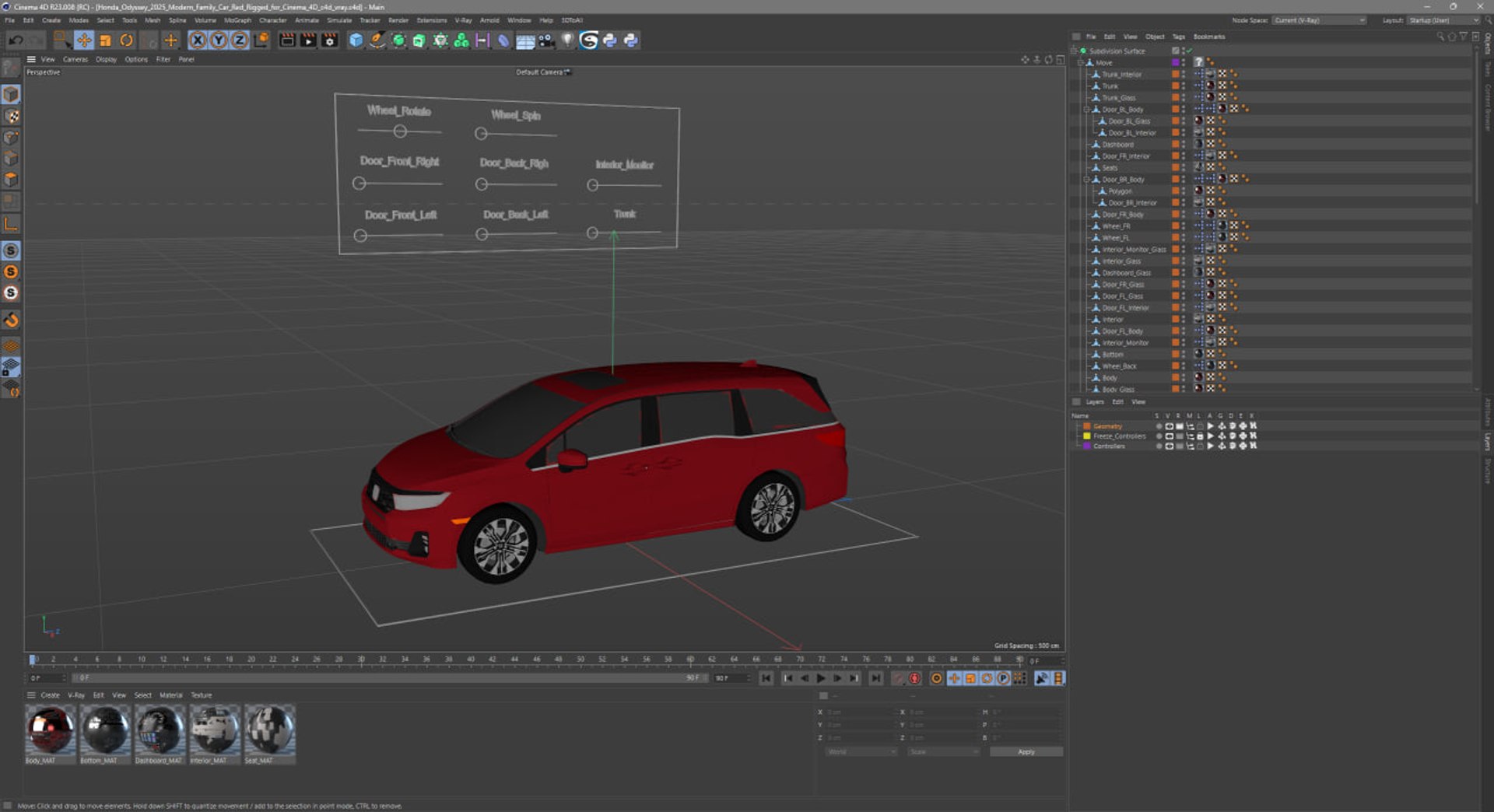
Task: Collapse the Door_BR_Body tree node
Action: tap(1087, 180)
